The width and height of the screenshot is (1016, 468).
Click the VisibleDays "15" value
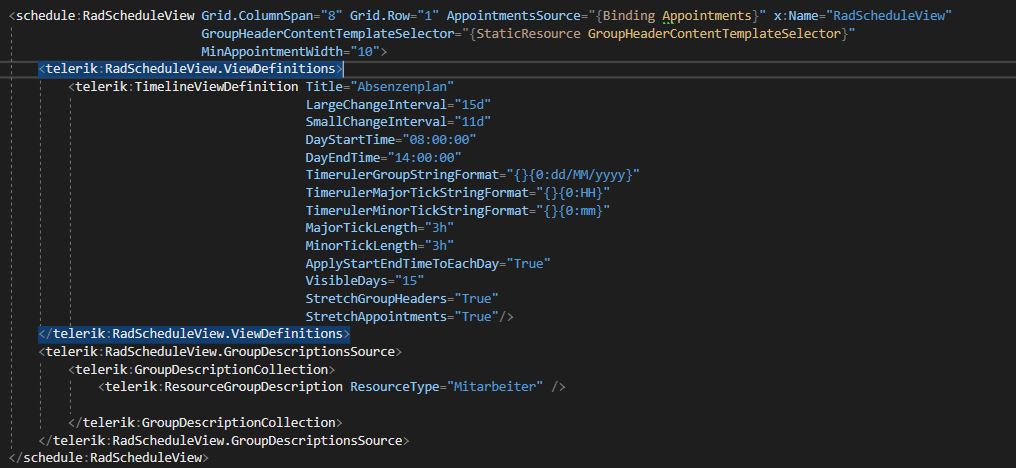(409, 281)
